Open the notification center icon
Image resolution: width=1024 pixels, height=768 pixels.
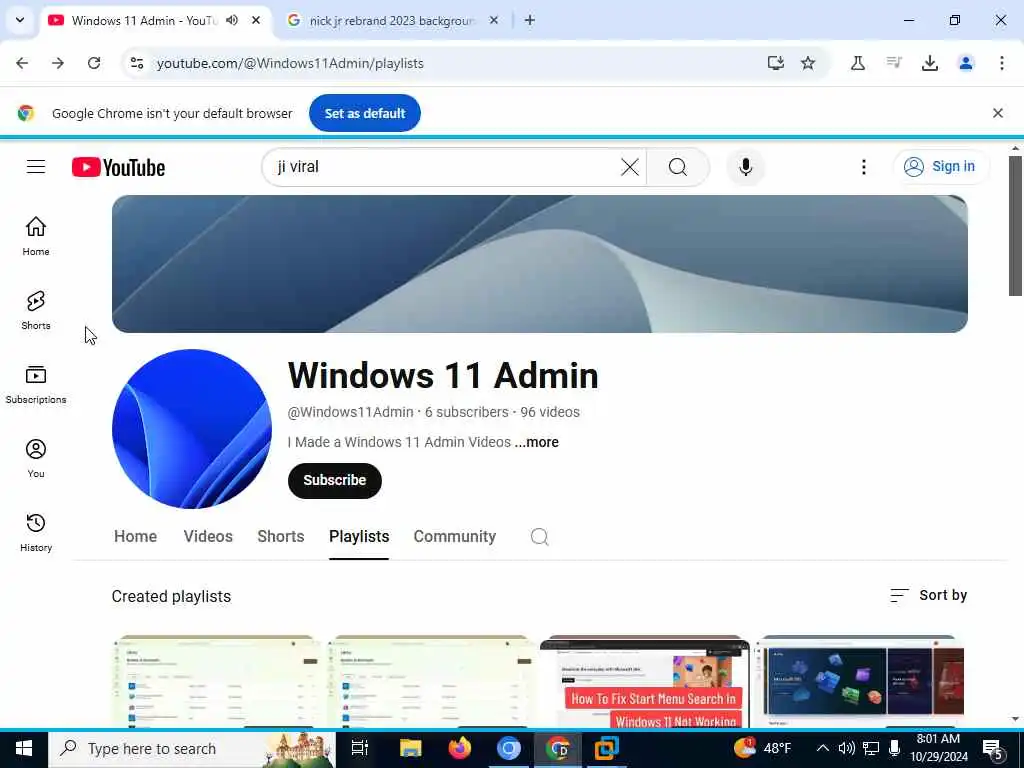point(993,749)
